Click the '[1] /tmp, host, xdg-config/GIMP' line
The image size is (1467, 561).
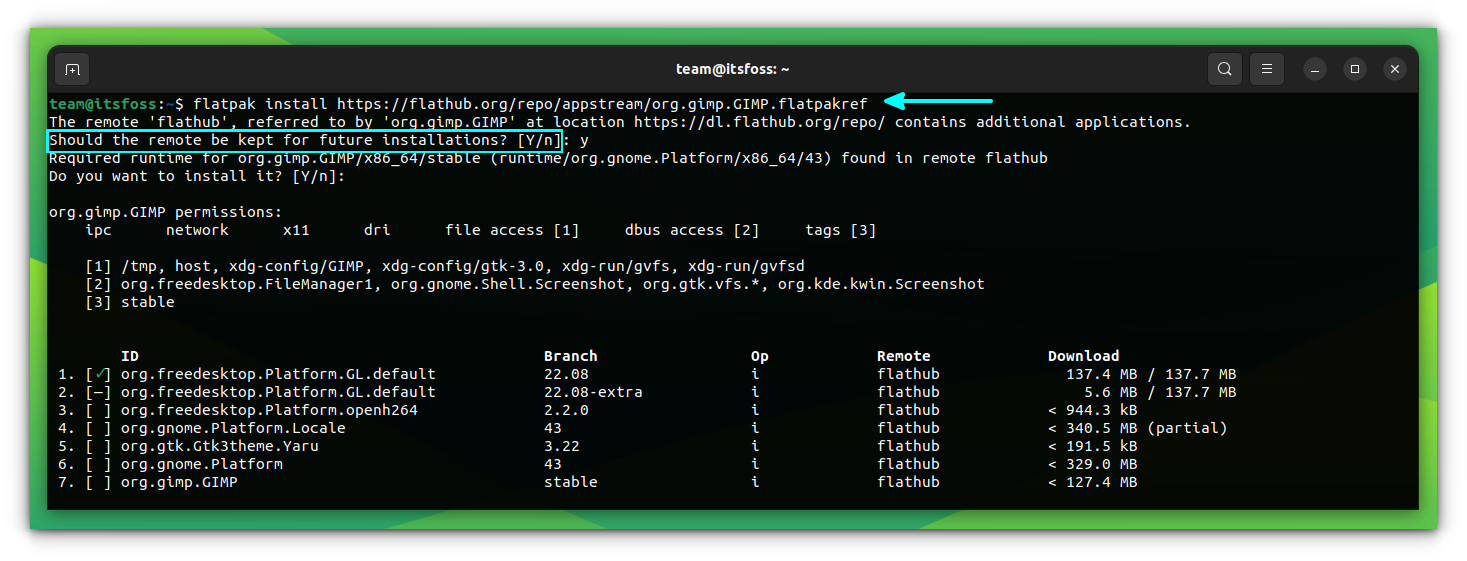(x=445, y=266)
